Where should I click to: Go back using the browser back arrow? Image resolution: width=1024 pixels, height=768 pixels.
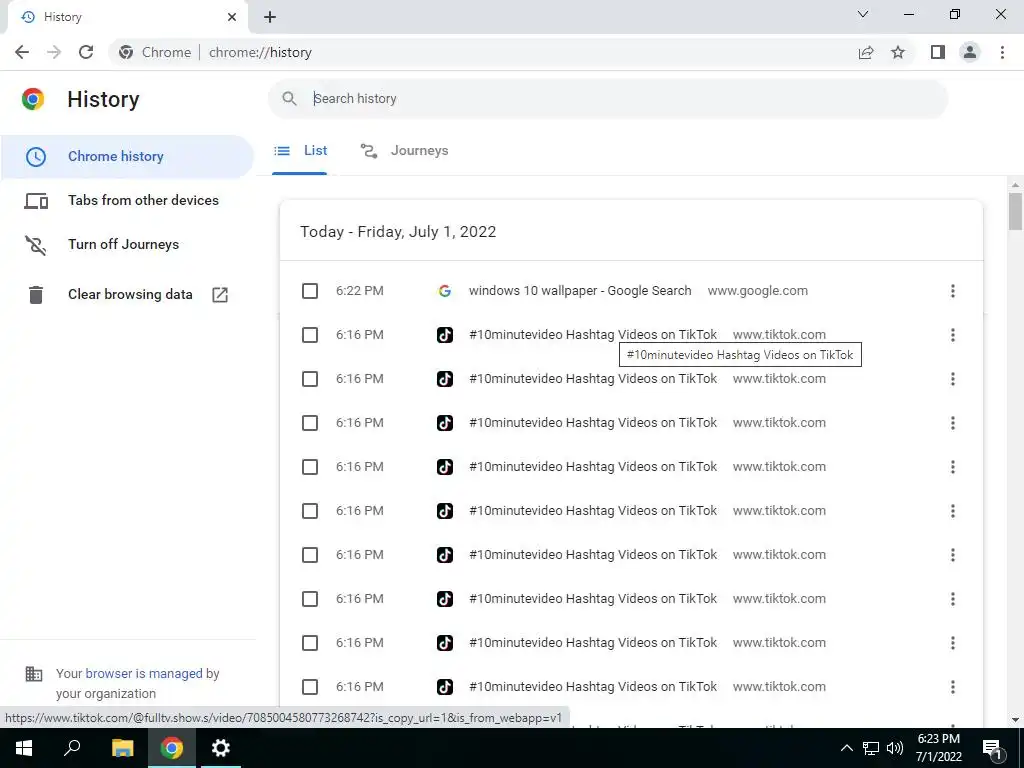point(22,52)
